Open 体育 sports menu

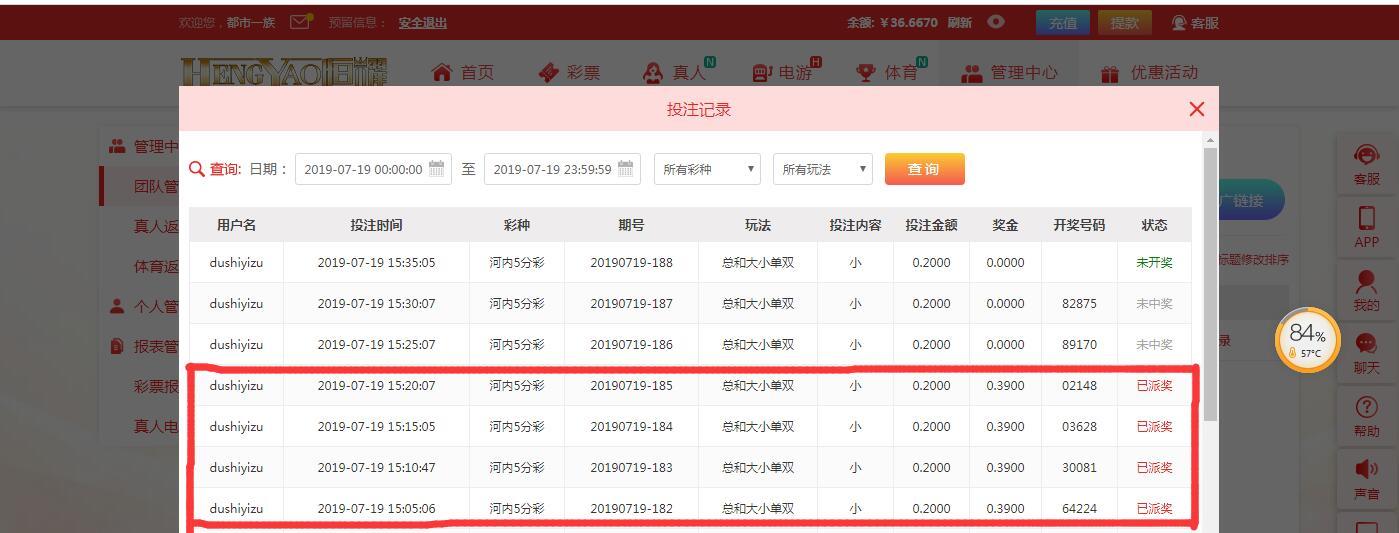tap(891, 71)
